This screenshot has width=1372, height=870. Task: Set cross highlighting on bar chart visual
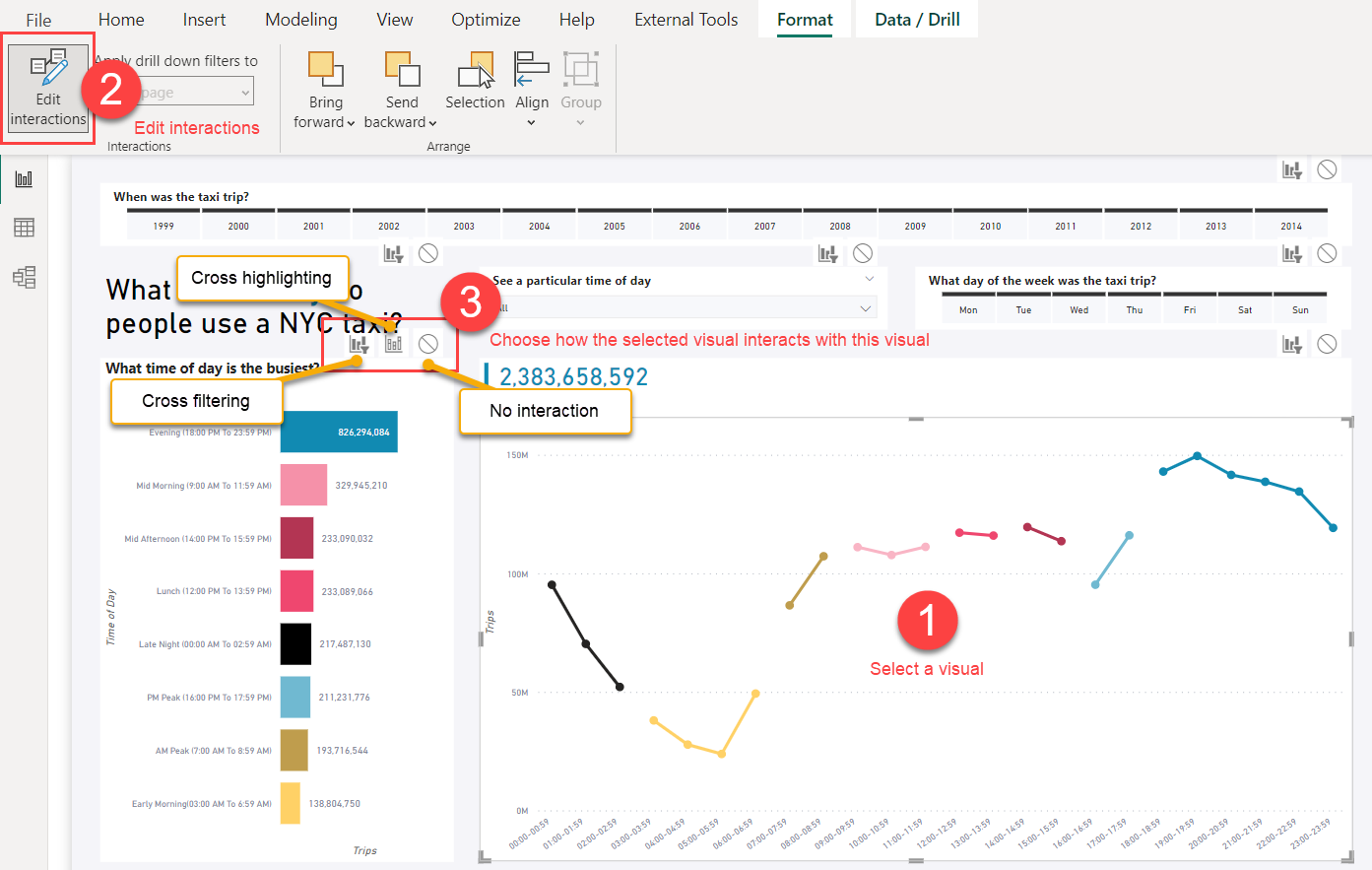pos(394,344)
